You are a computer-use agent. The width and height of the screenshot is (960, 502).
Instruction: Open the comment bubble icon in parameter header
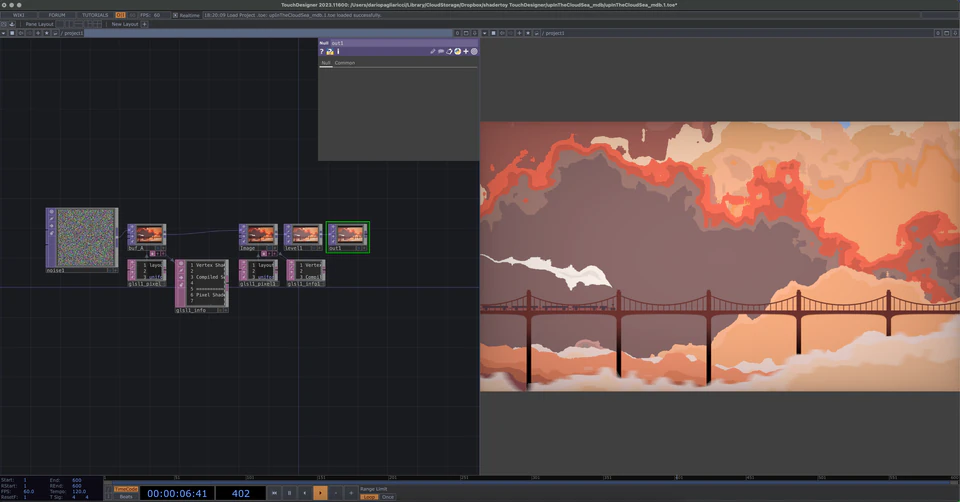[x=441, y=51]
